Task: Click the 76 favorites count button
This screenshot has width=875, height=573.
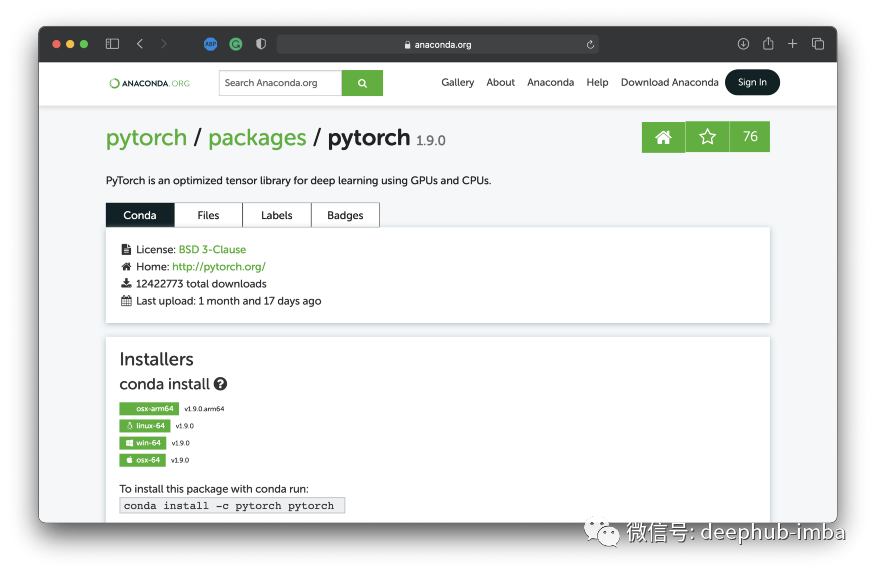Action: click(x=750, y=137)
